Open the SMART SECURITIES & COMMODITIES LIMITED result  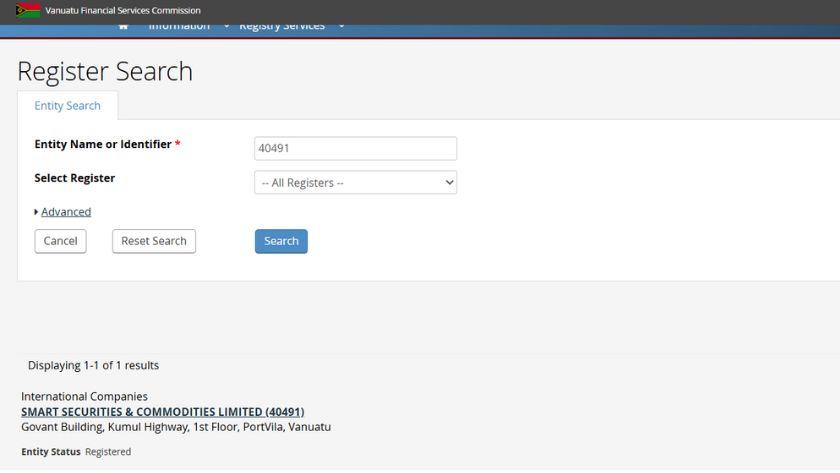[x=162, y=412]
